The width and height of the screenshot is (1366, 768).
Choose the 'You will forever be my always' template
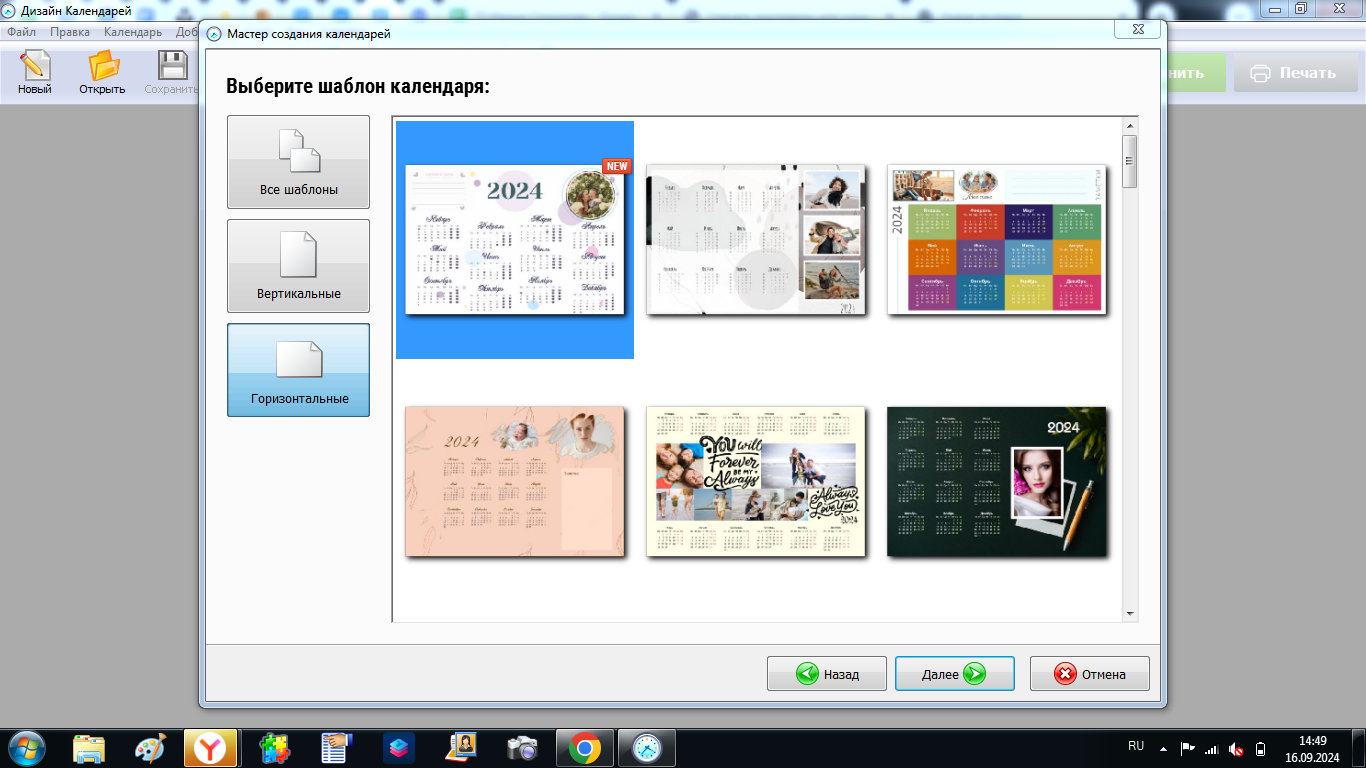point(755,481)
